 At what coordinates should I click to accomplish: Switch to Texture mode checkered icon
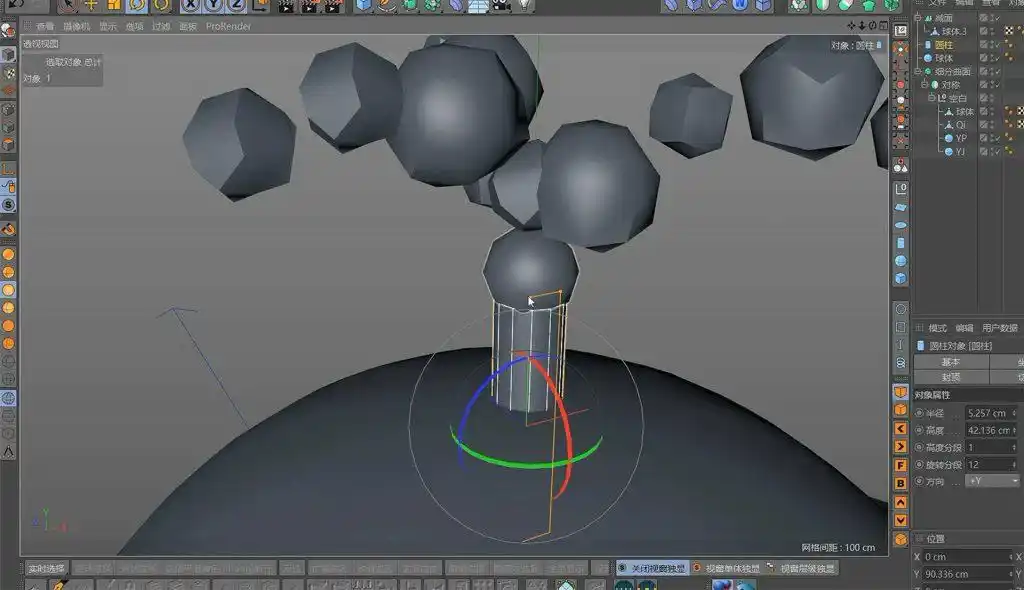[8, 73]
